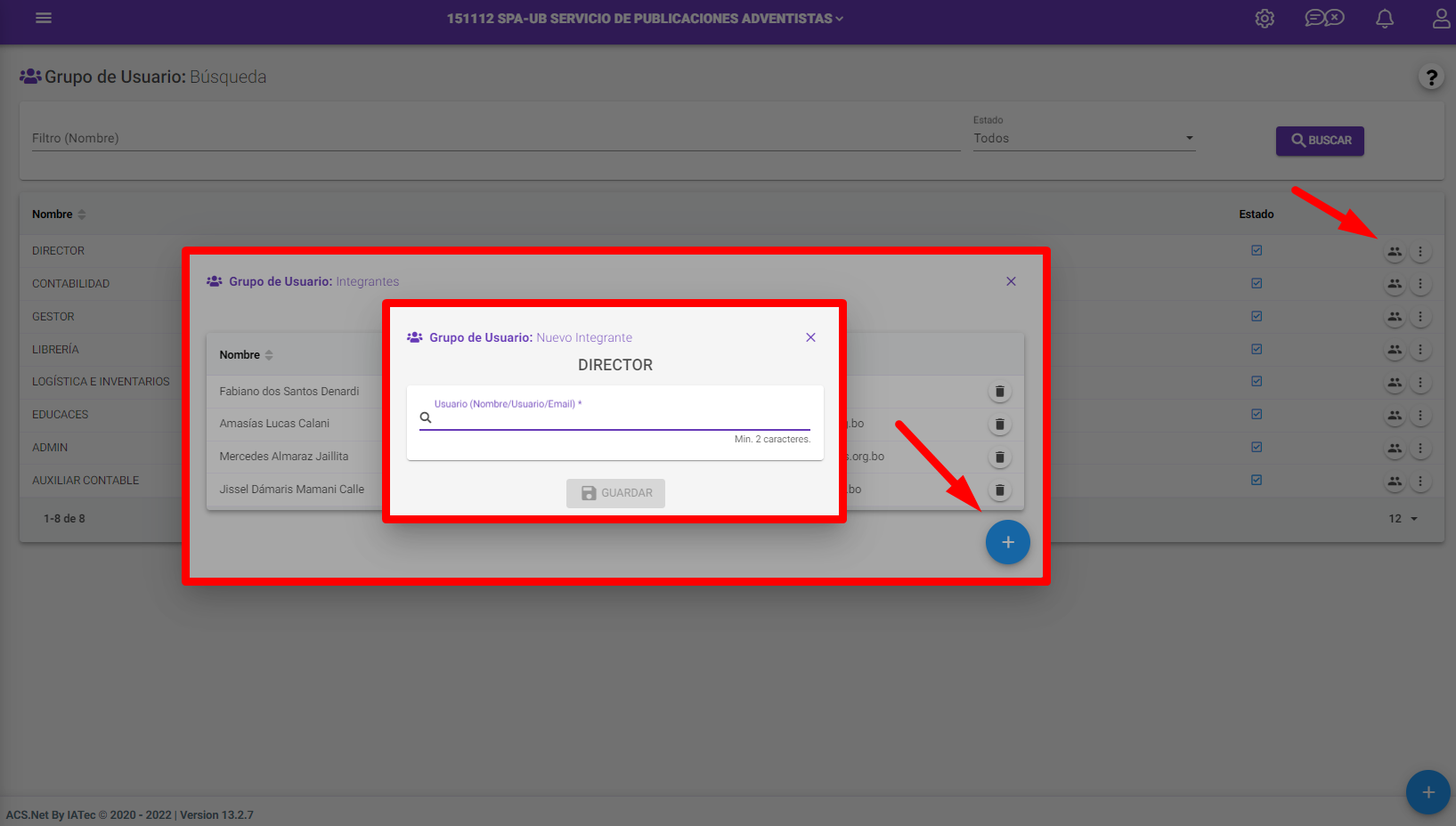Viewport: 1456px width, 826px height.
Task: Open members icon for DIRECTOR row
Action: (x=1395, y=252)
